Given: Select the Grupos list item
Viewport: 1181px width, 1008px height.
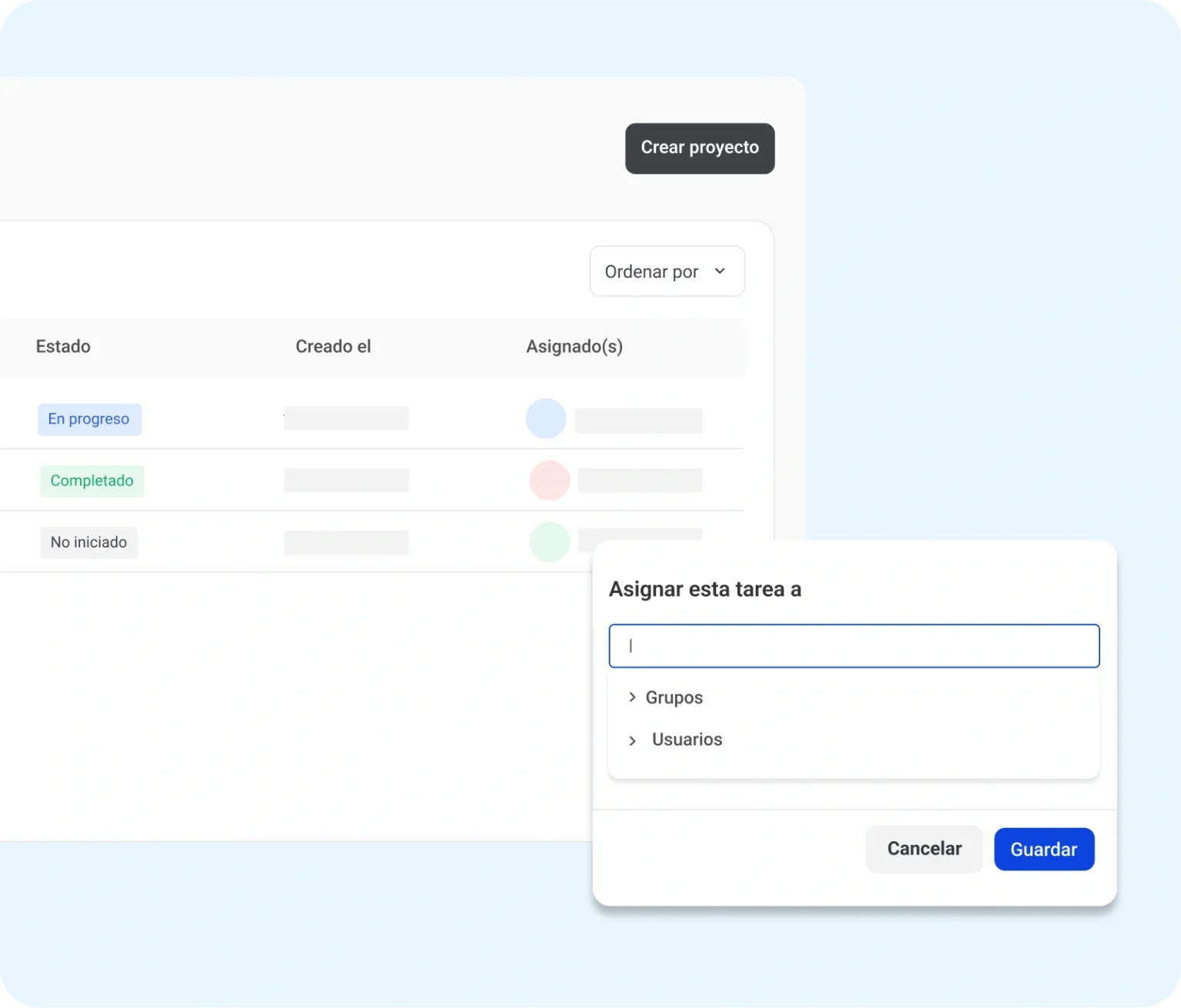Looking at the screenshot, I should [674, 697].
